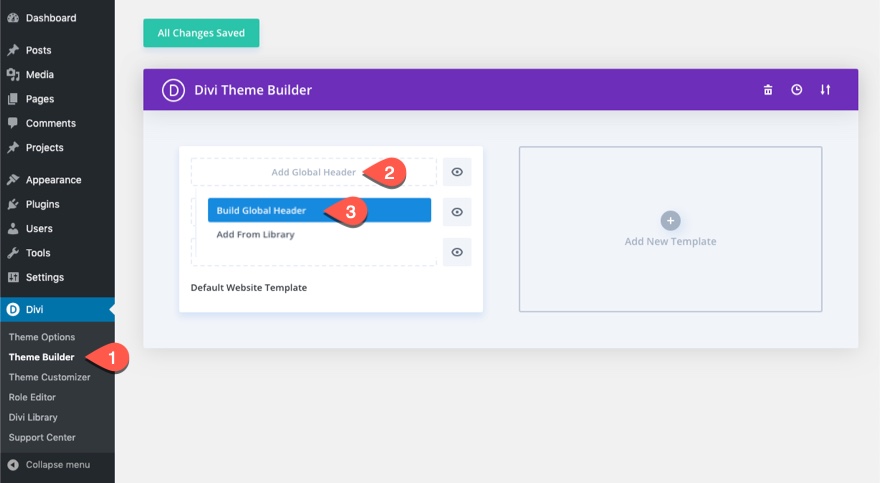Click the All Changes Saved button

pos(201,33)
